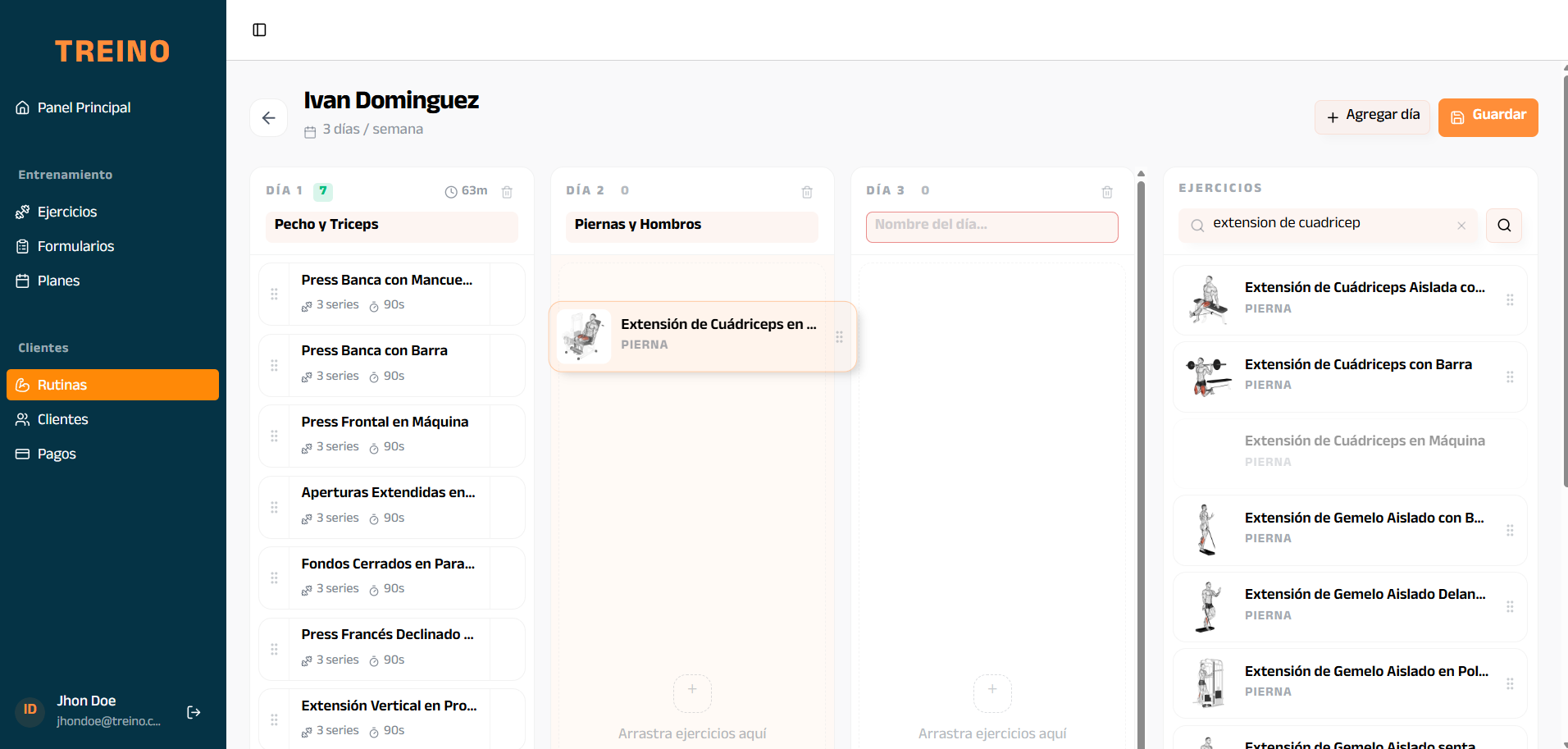Click Gemelo Aislado en Pol... thumbnail

1210,683
